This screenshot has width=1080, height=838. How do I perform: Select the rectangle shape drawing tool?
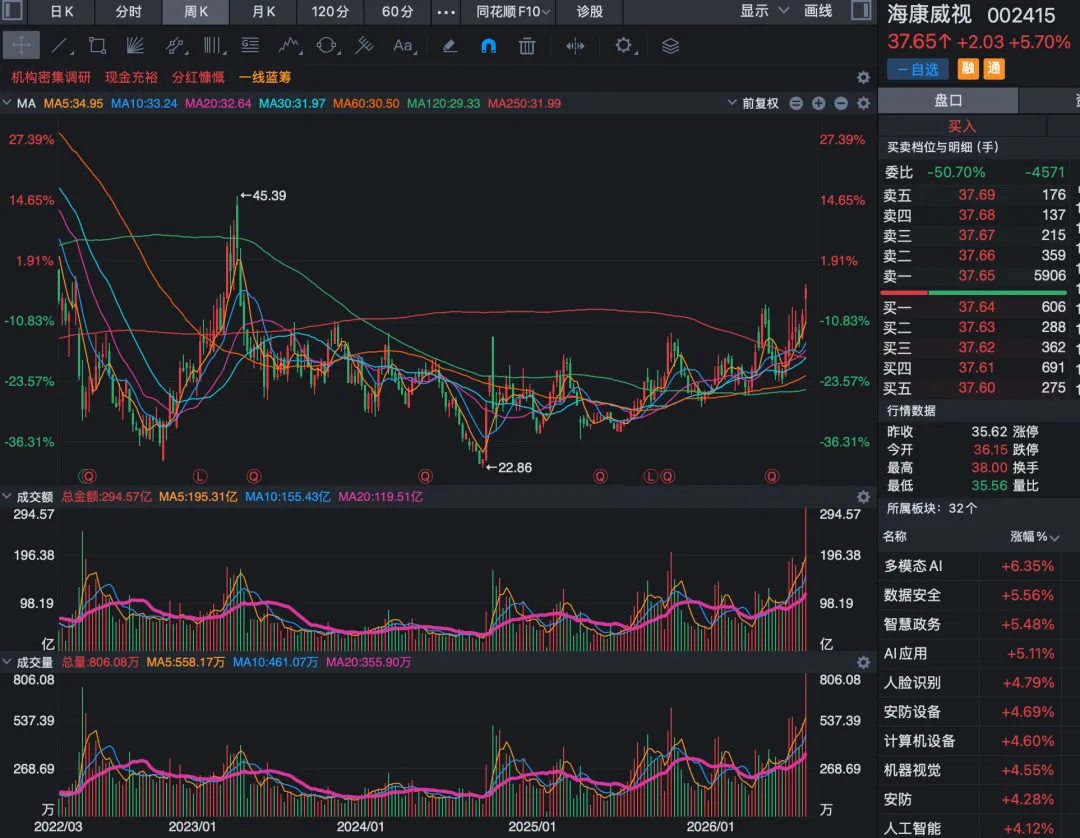[98, 46]
